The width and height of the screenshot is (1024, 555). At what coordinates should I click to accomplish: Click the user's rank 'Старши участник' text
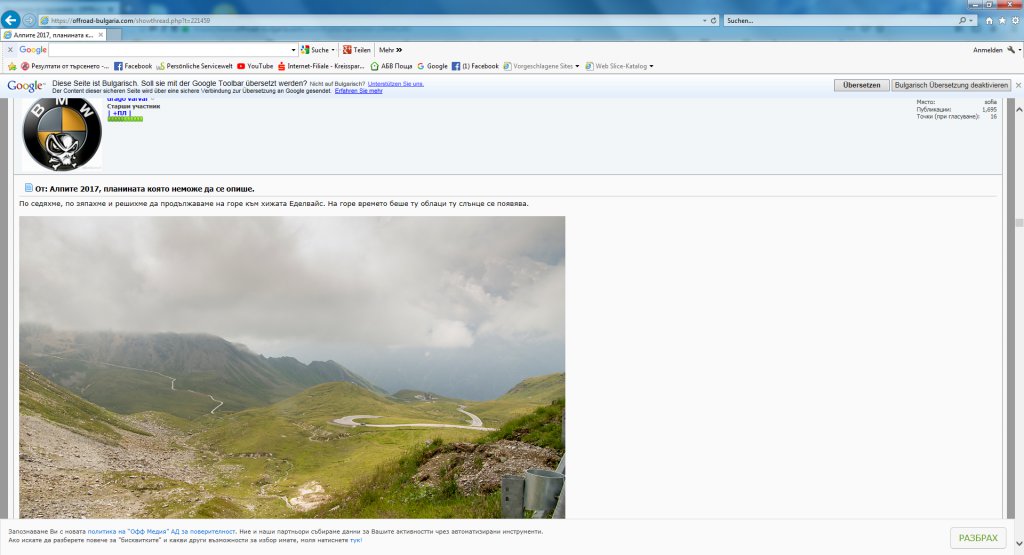click(x=133, y=106)
